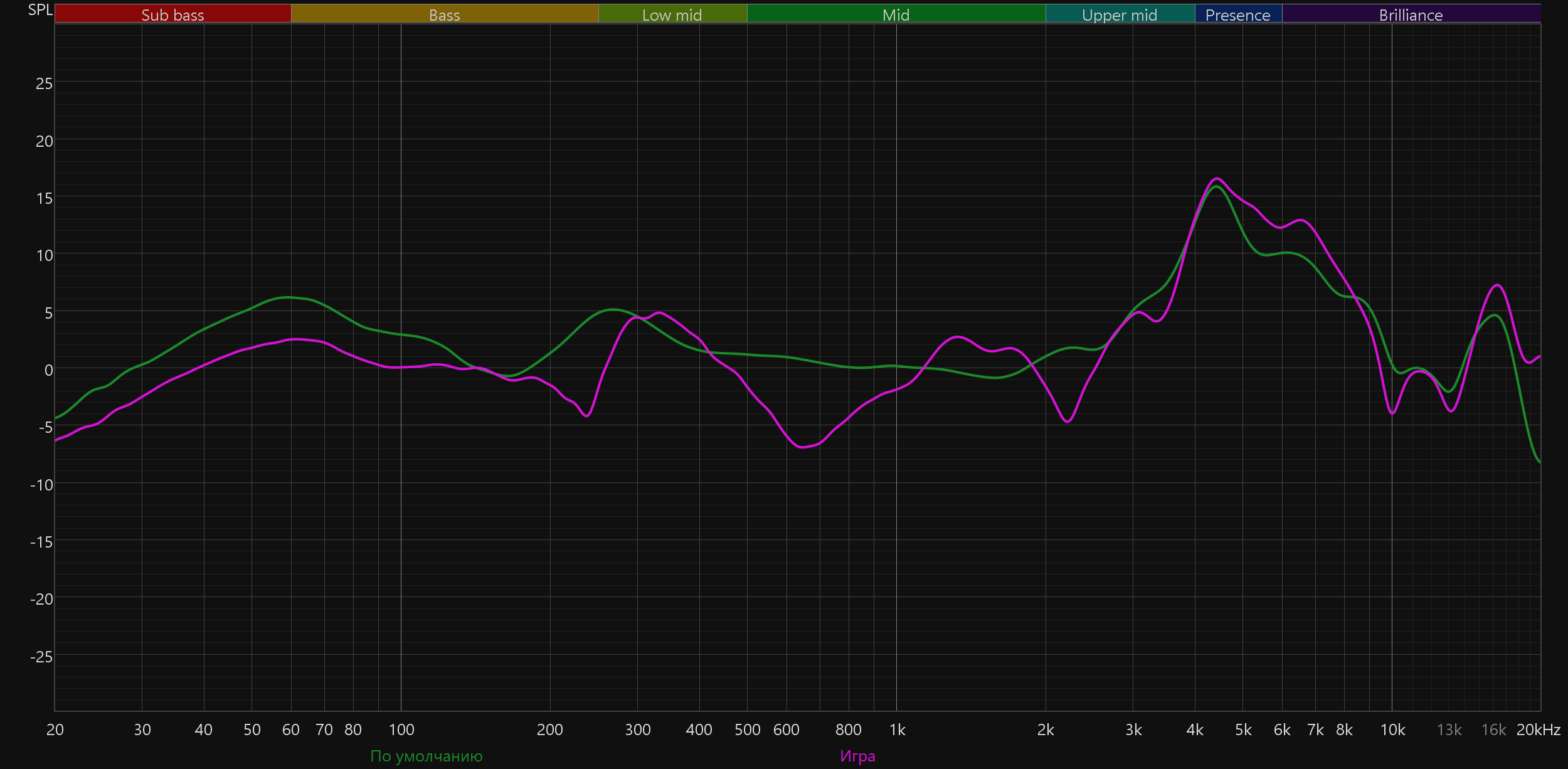Click the -25 dB level label
This screenshot has width=1568, height=769.
coord(41,657)
